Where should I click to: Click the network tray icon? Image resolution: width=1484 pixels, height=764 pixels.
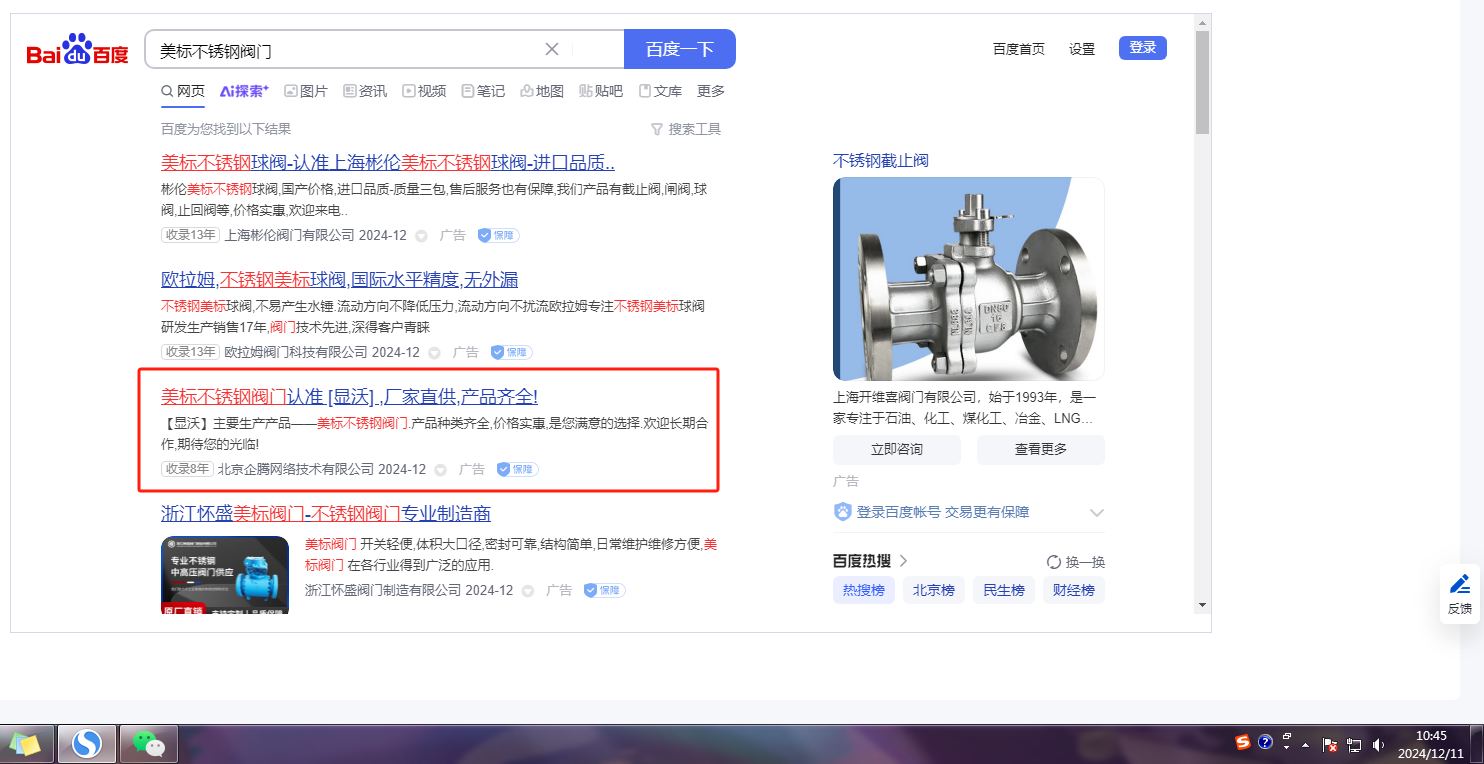1354,744
